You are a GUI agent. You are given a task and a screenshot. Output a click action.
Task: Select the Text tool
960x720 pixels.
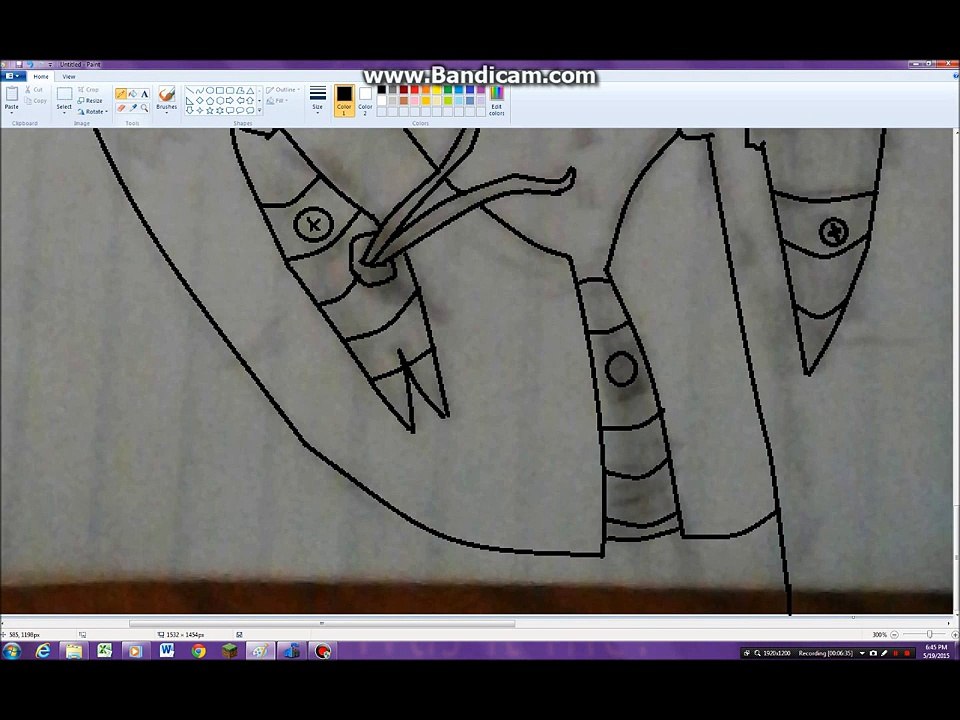pyautogui.click(x=144, y=94)
